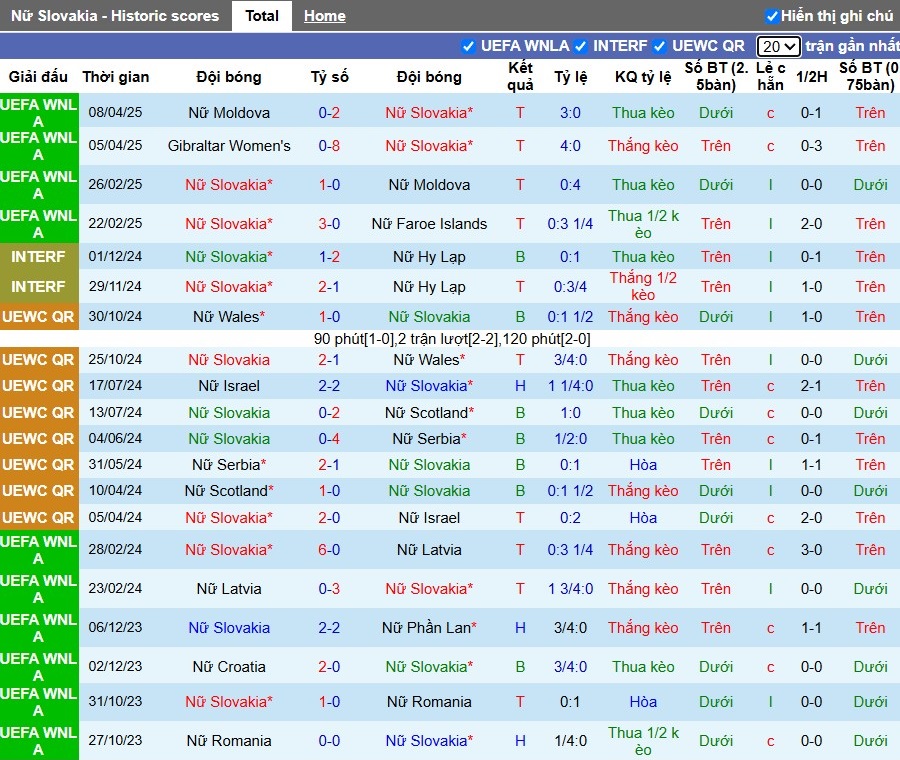Click the KQ tỷ lệ column header
The image size is (900, 760).
(643, 76)
